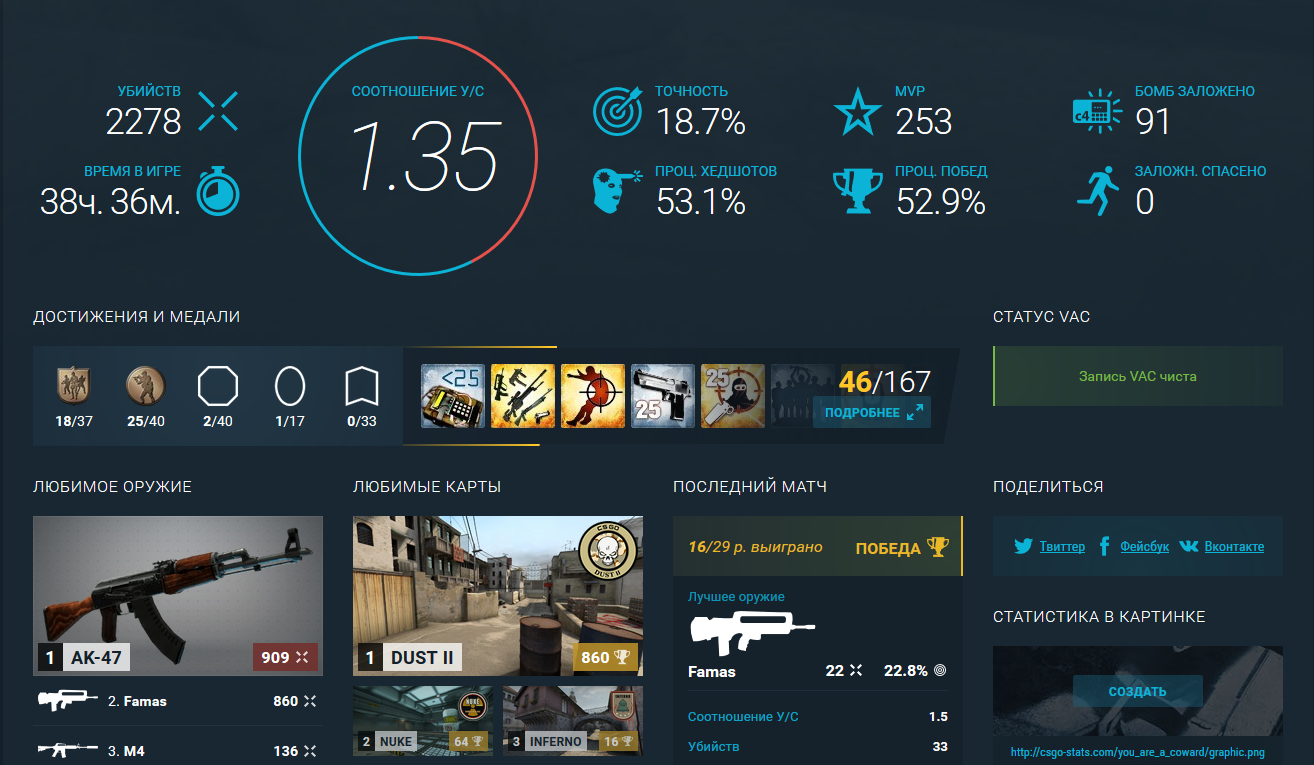Open the Вконтакте share link
Viewport: 1314px width, 765px height.
click(x=1234, y=547)
